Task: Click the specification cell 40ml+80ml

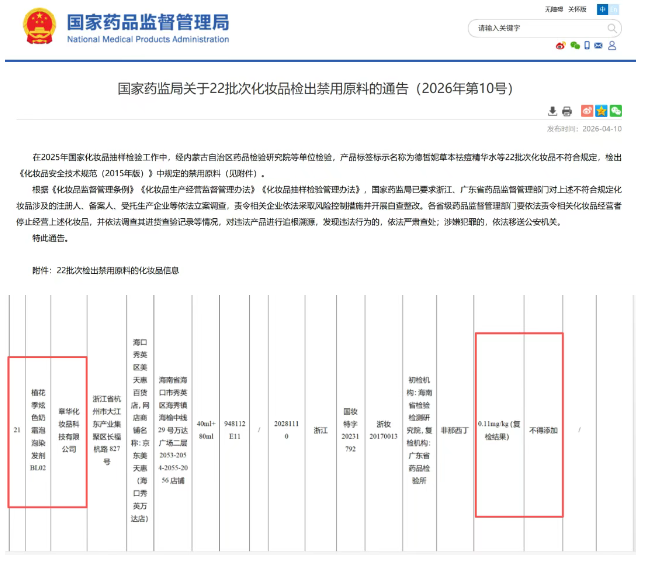Action: 206,430
